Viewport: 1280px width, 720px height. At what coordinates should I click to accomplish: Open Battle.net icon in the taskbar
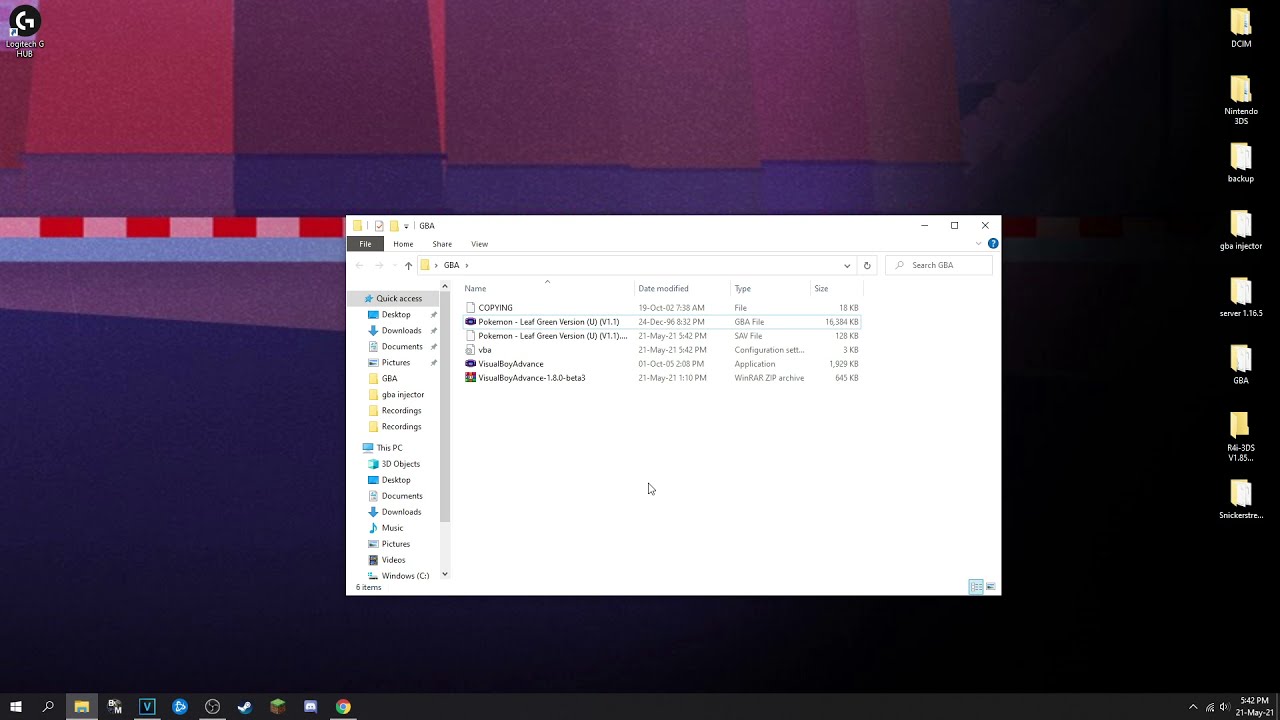(180, 706)
